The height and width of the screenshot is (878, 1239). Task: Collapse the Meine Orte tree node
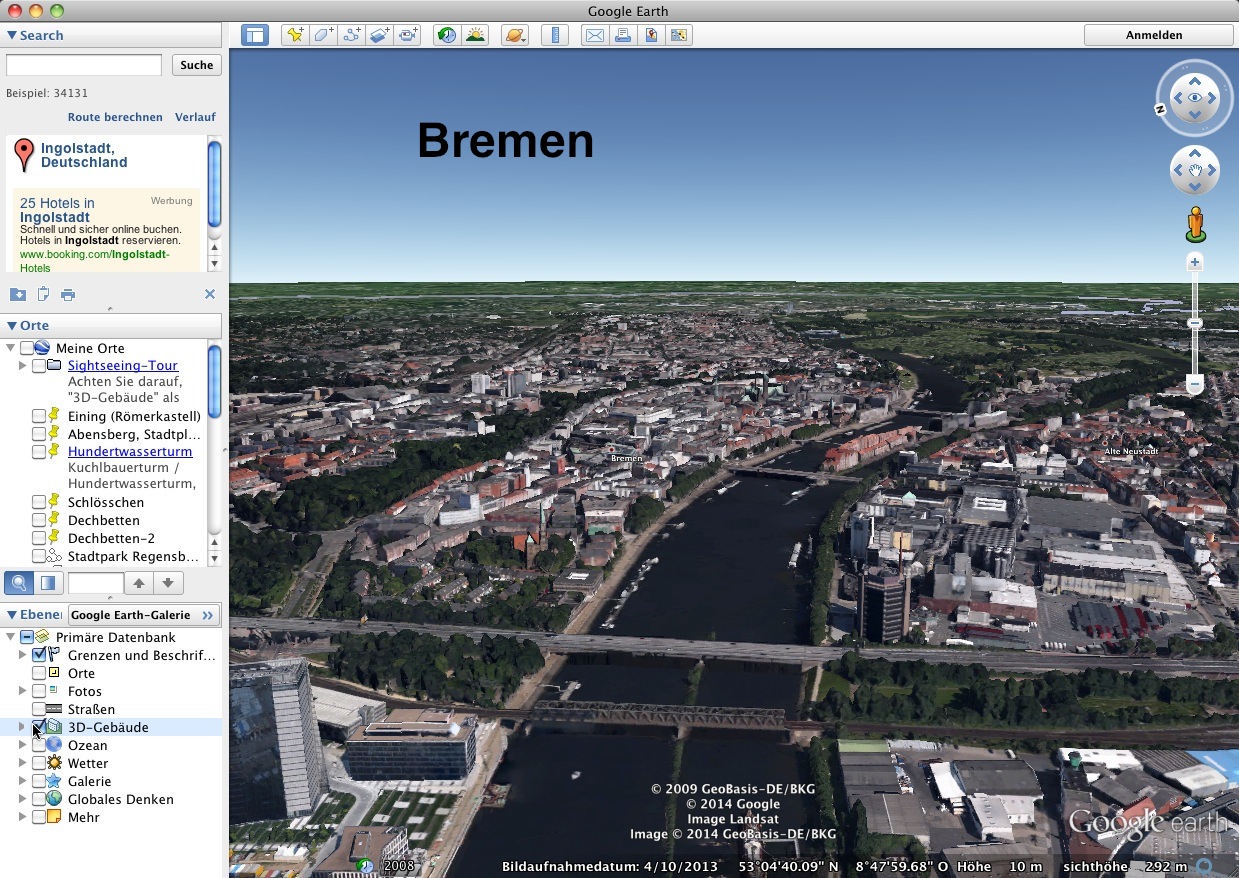10,348
